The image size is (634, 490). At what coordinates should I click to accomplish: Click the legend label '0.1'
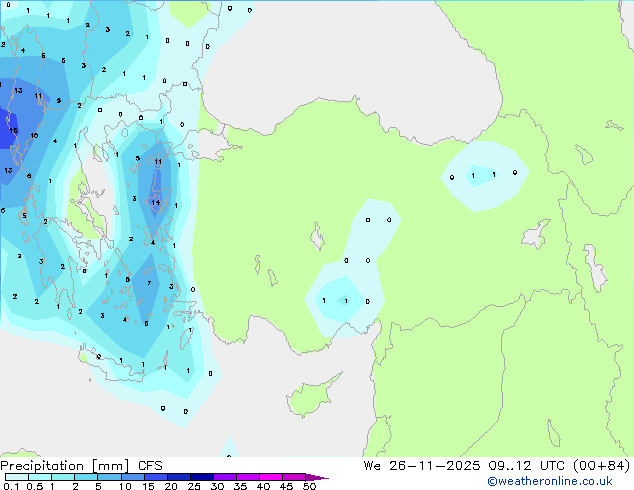[11, 486]
